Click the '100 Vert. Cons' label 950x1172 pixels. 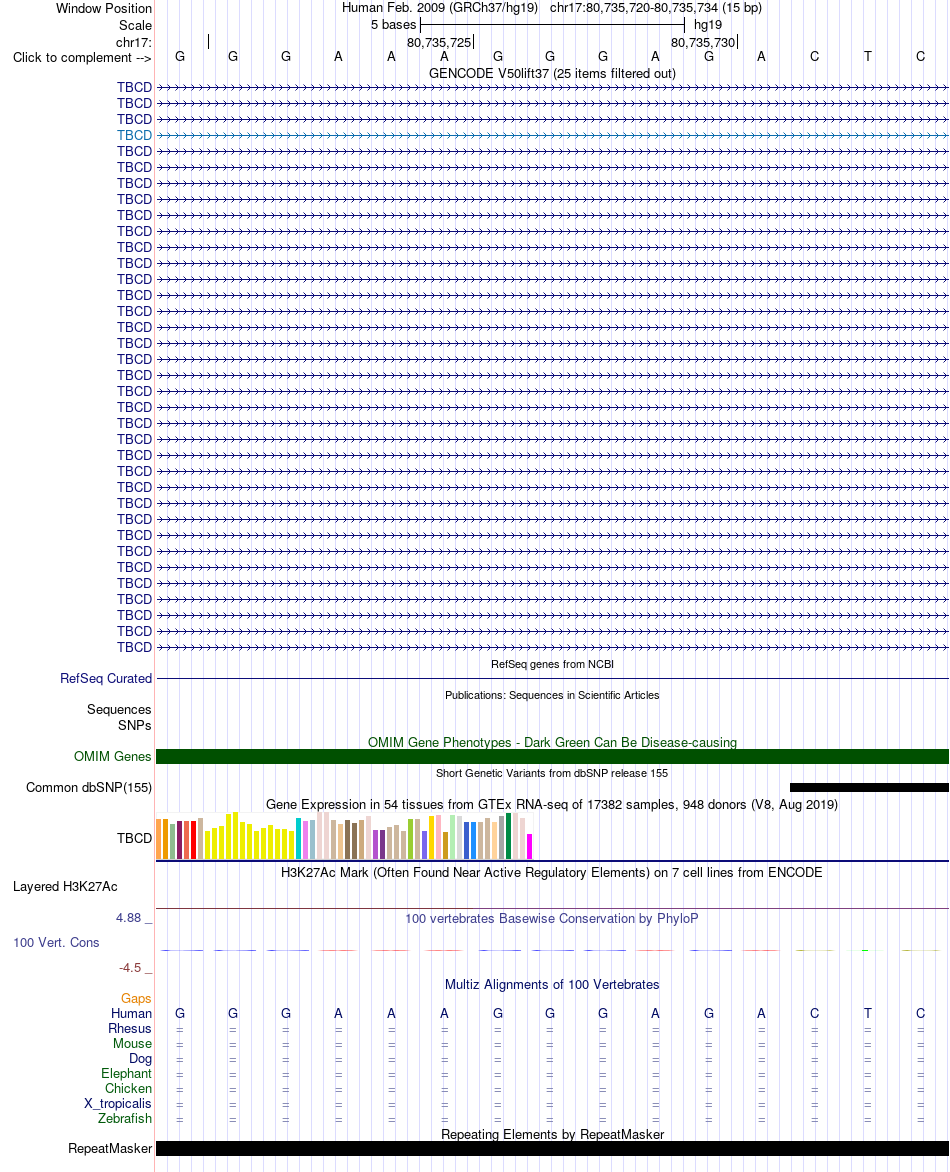pos(56,943)
